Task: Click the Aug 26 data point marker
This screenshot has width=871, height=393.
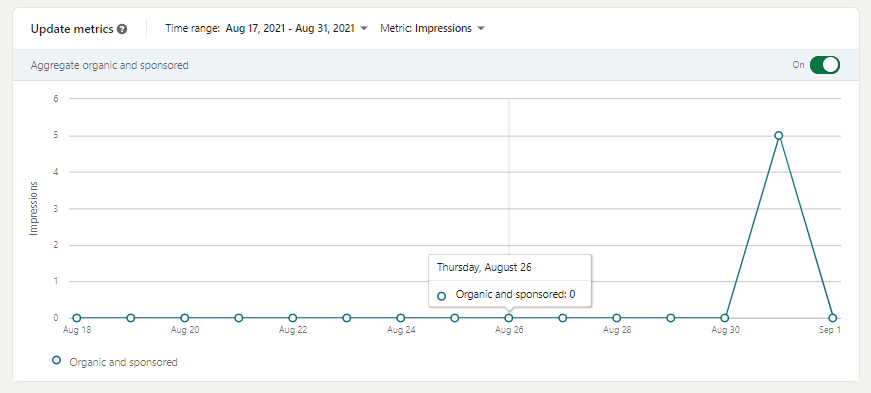Action: [x=508, y=318]
